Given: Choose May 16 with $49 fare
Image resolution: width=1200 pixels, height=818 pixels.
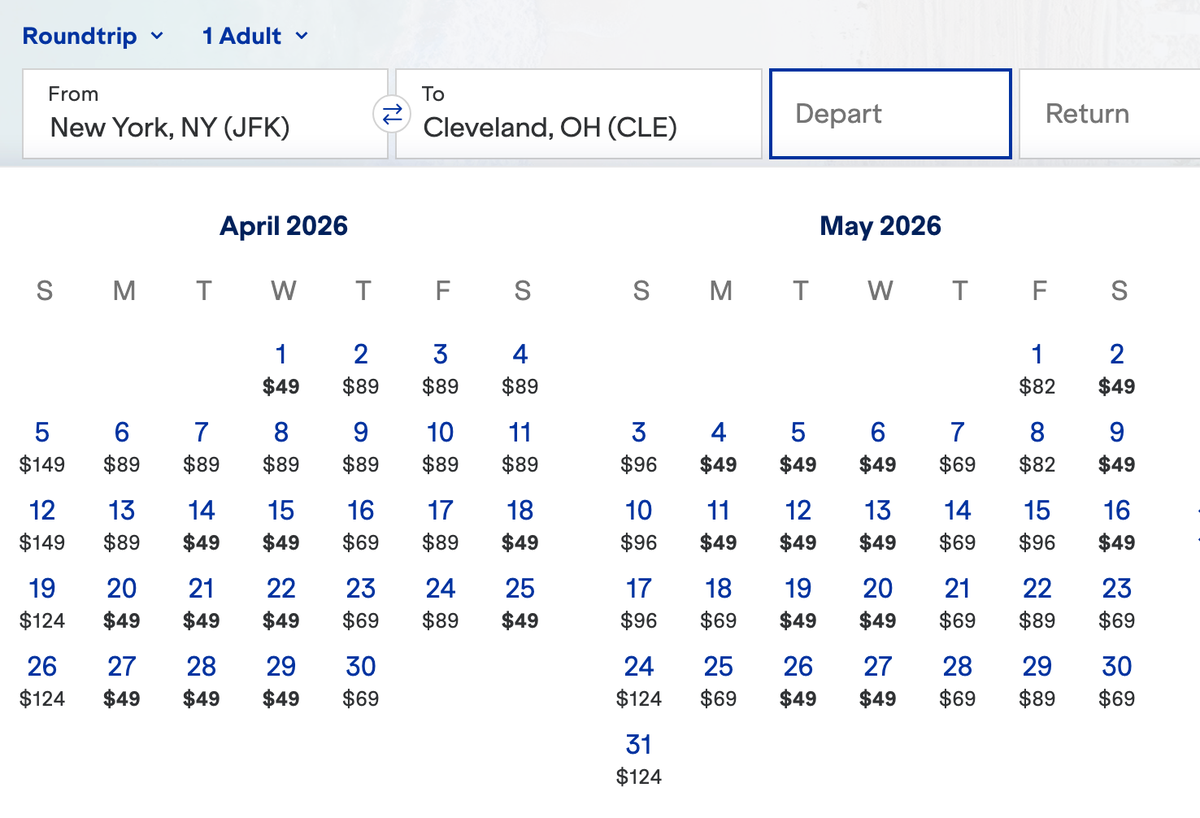Looking at the screenshot, I should click(1117, 524).
